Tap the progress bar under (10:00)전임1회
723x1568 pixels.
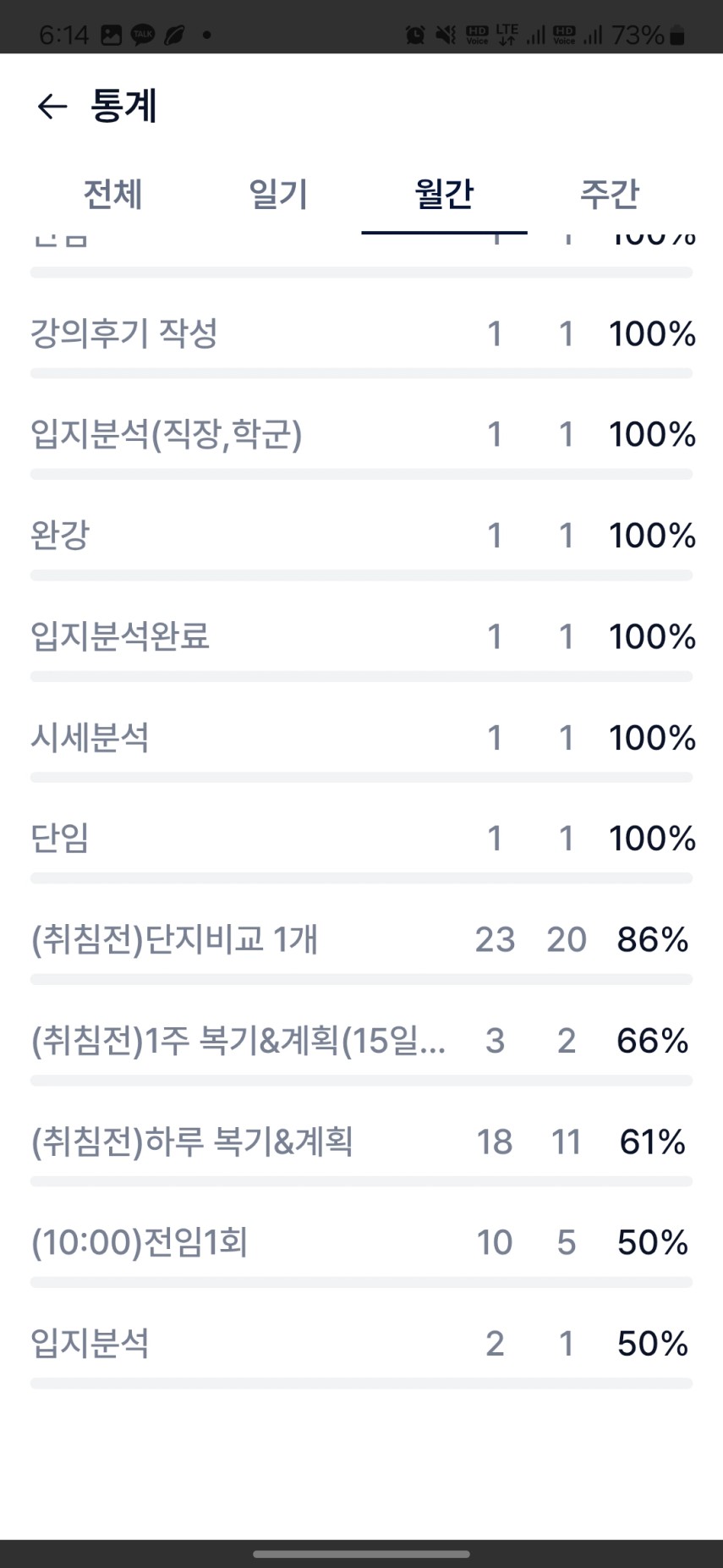361,1282
